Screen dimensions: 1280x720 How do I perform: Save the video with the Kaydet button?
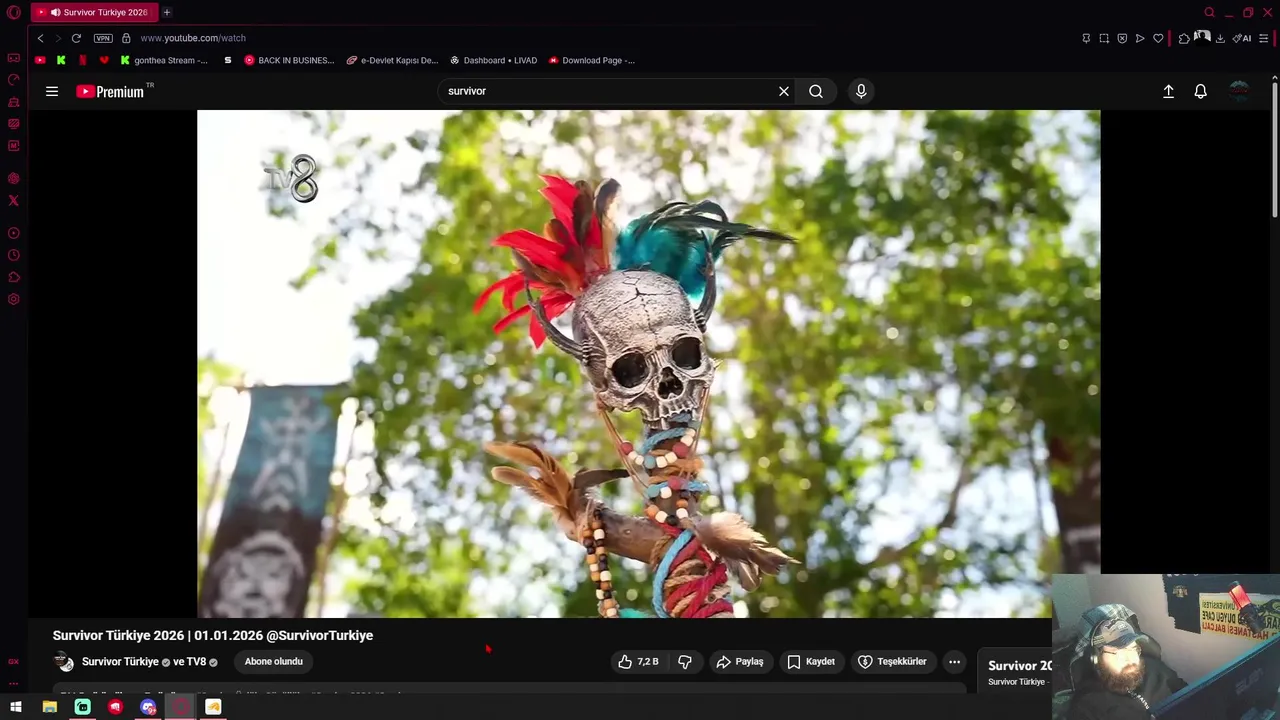click(811, 662)
